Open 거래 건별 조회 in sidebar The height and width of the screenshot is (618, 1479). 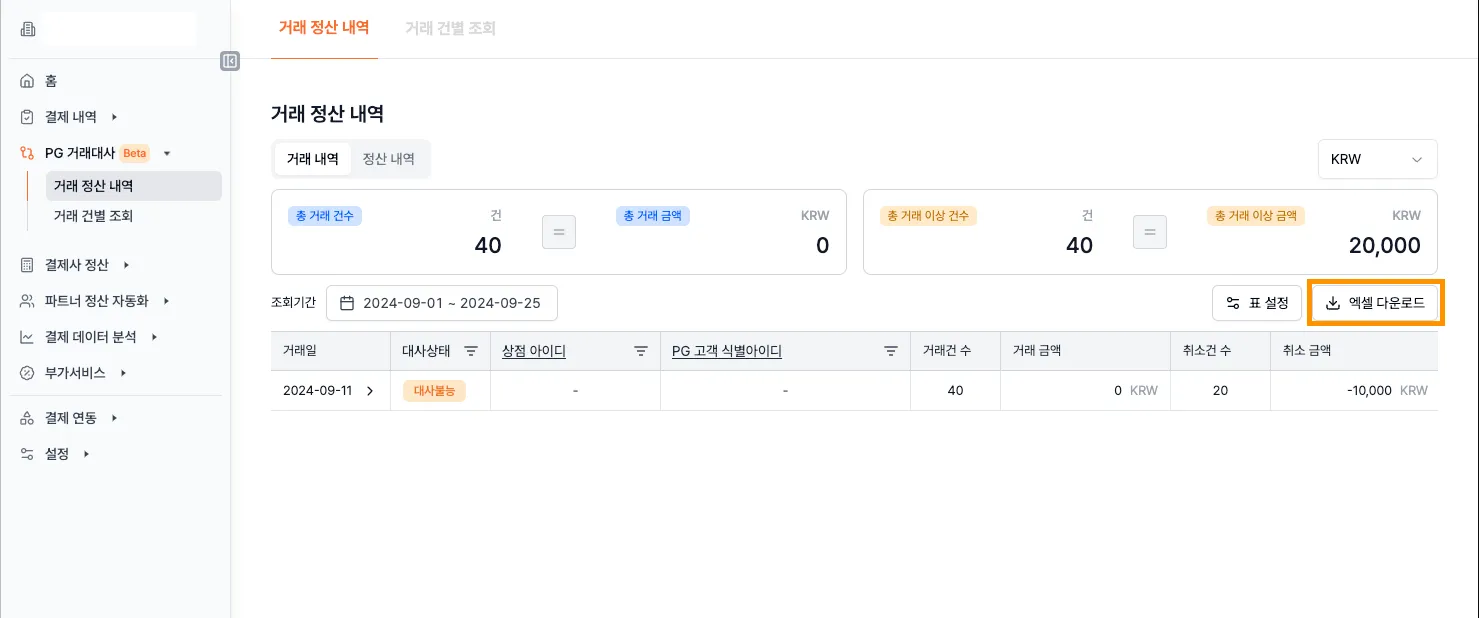click(x=93, y=216)
